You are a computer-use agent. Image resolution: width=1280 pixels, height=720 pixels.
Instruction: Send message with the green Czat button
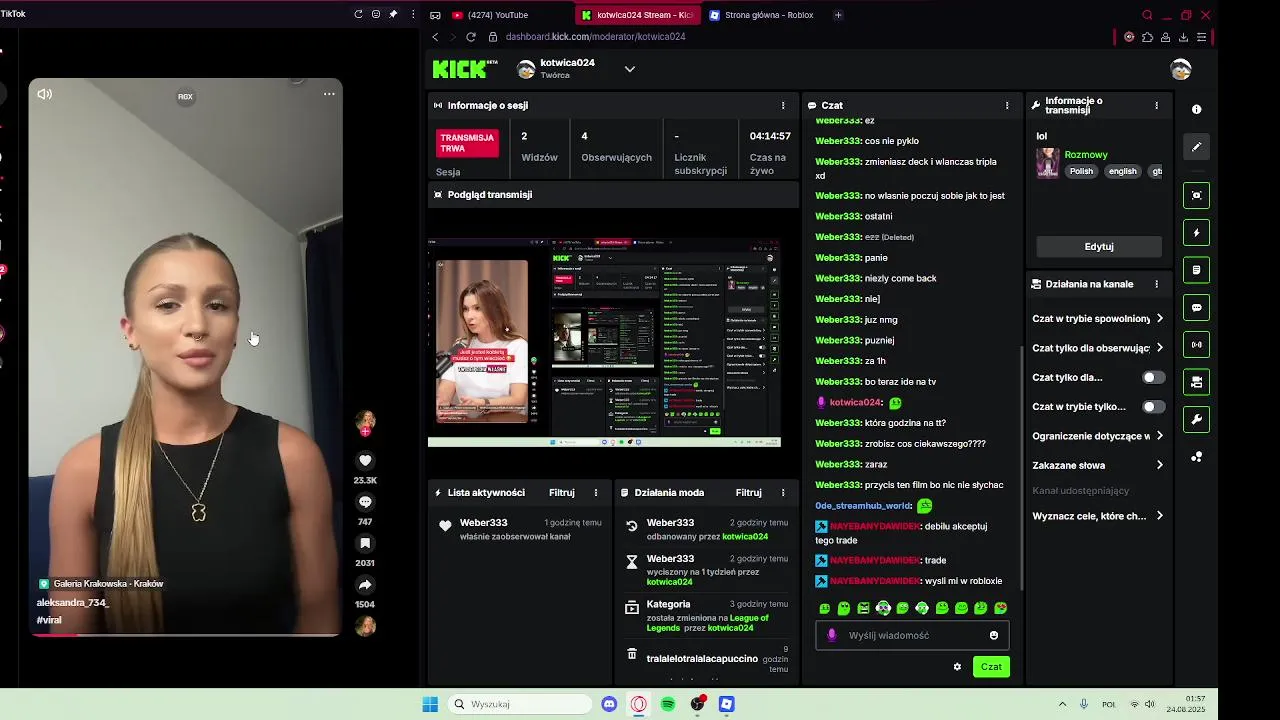coord(991,666)
